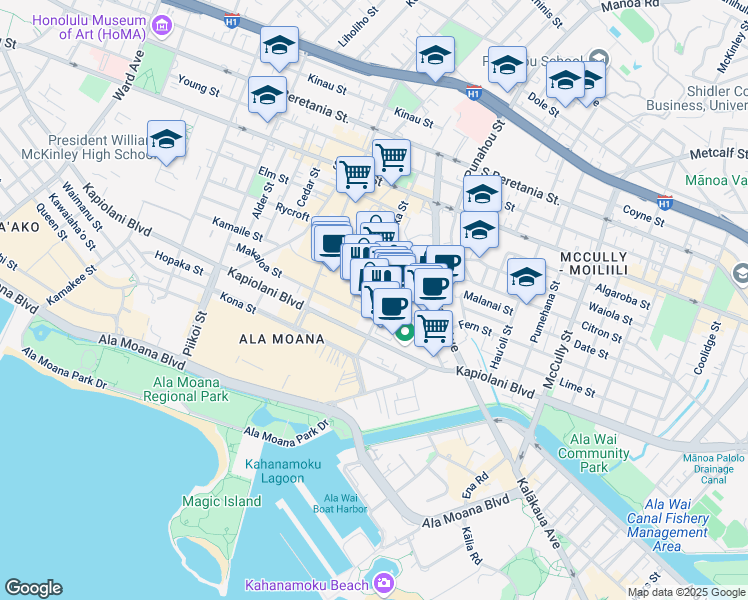Click the Kalākaua Ave street label
The height and width of the screenshot is (600, 748).
tap(539, 513)
